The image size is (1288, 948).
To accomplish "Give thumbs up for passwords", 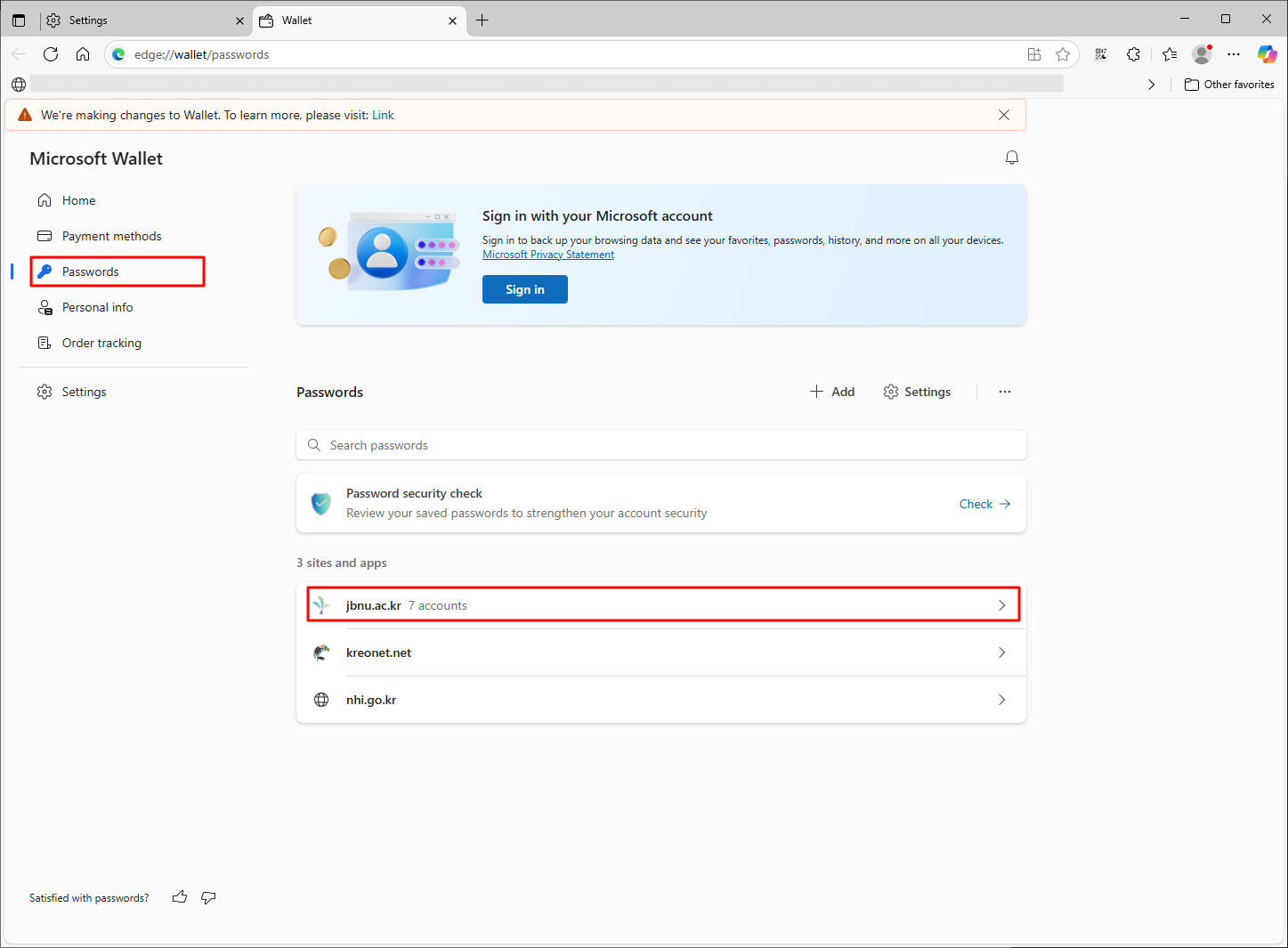I will coord(180,897).
